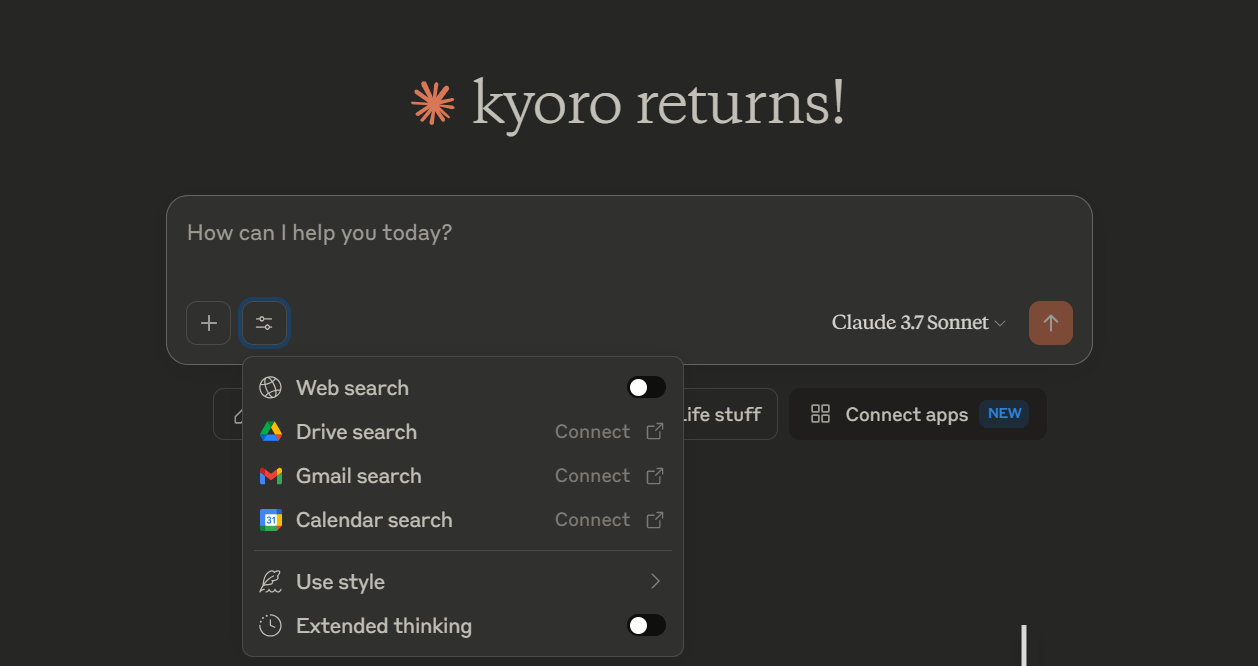Connect Drive search
Viewport: 1258px width, 666px height.
[609, 432]
